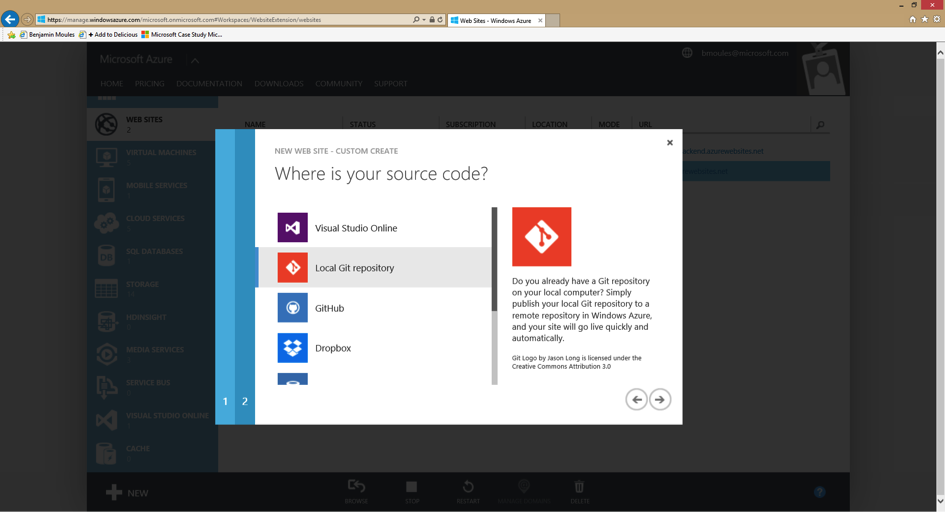Pick the GitHub source option
The height and width of the screenshot is (512, 945).
[374, 308]
